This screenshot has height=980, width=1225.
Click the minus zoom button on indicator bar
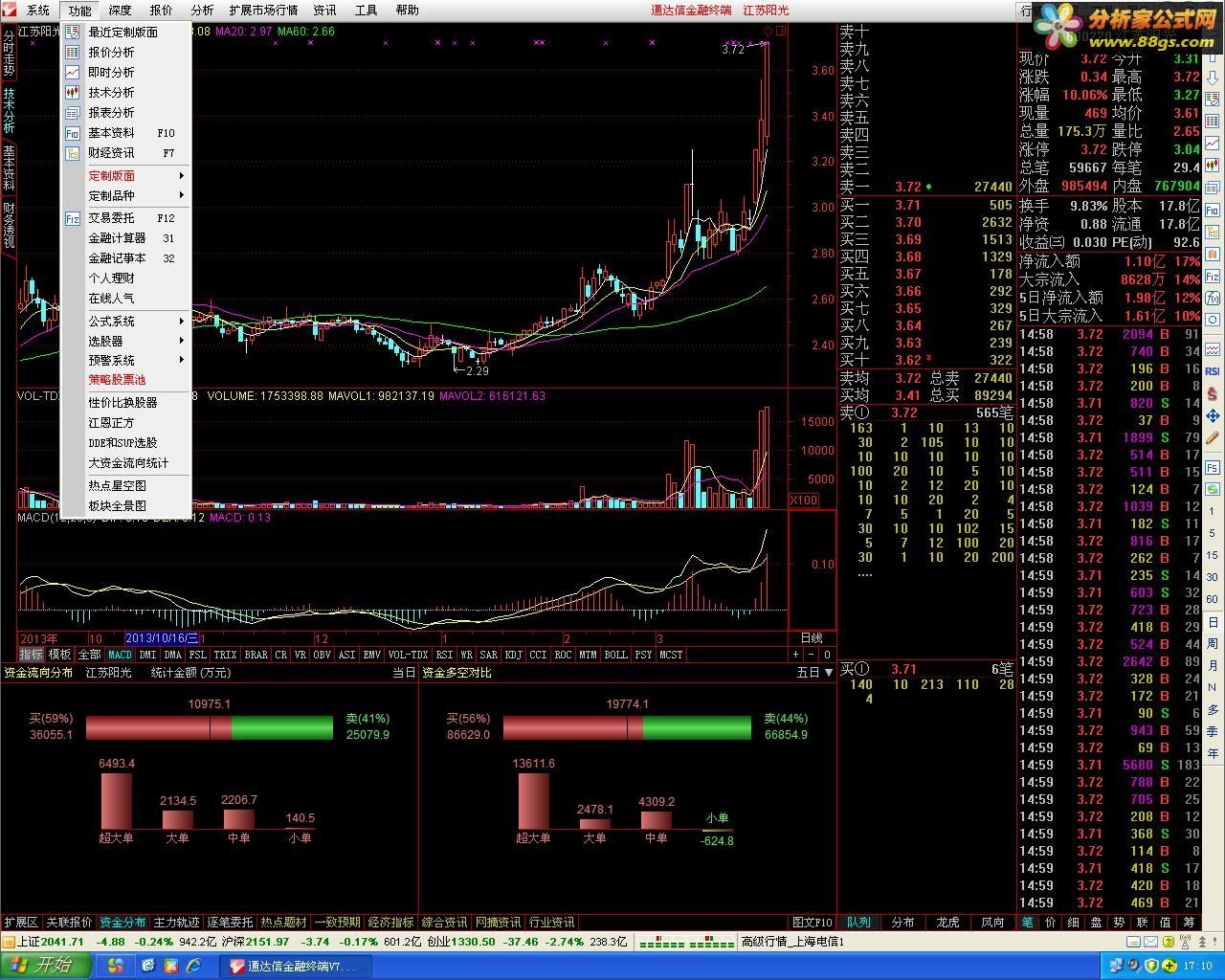pyautogui.click(x=812, y=655)
